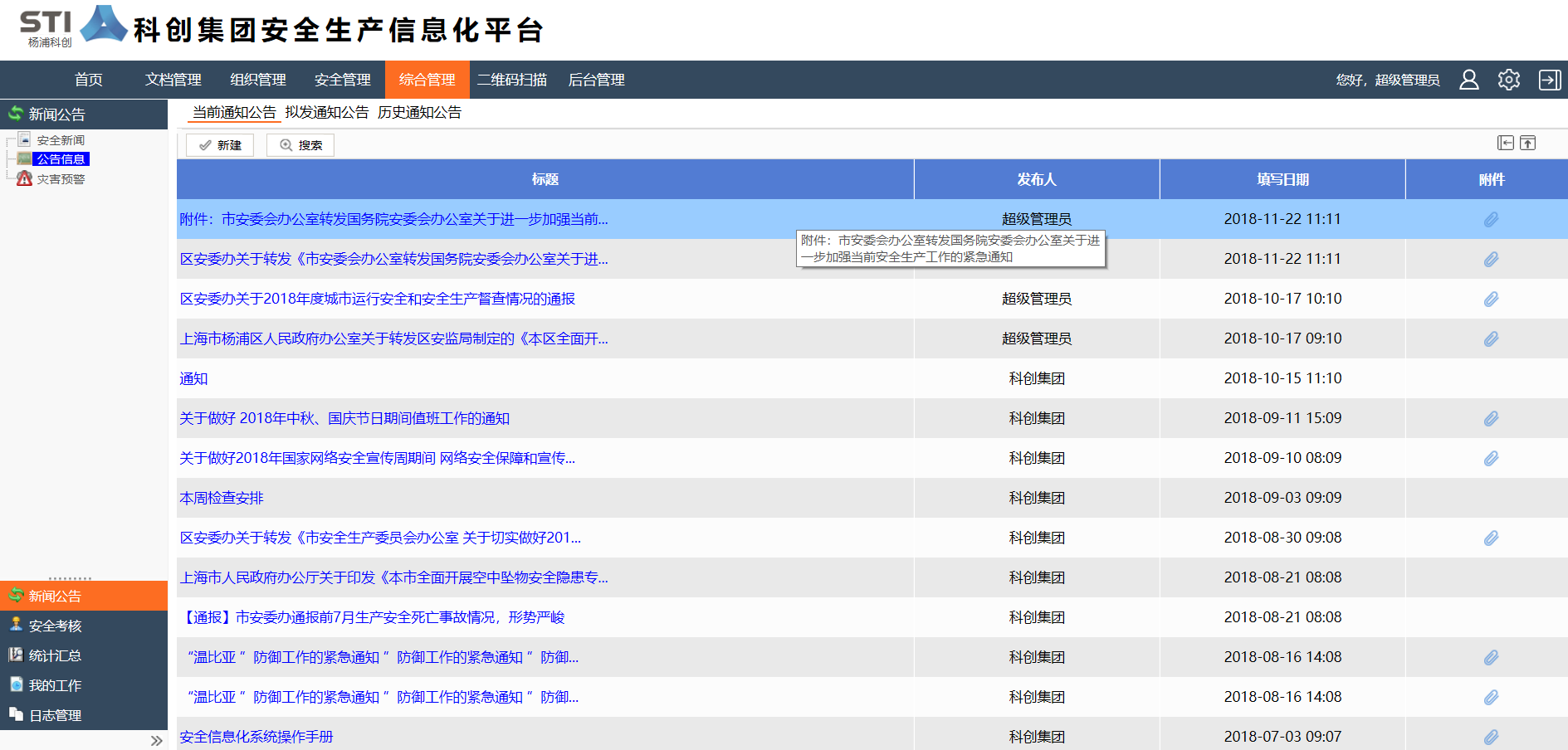
Task: Click the 新建 button
Action: pos(220,145)
